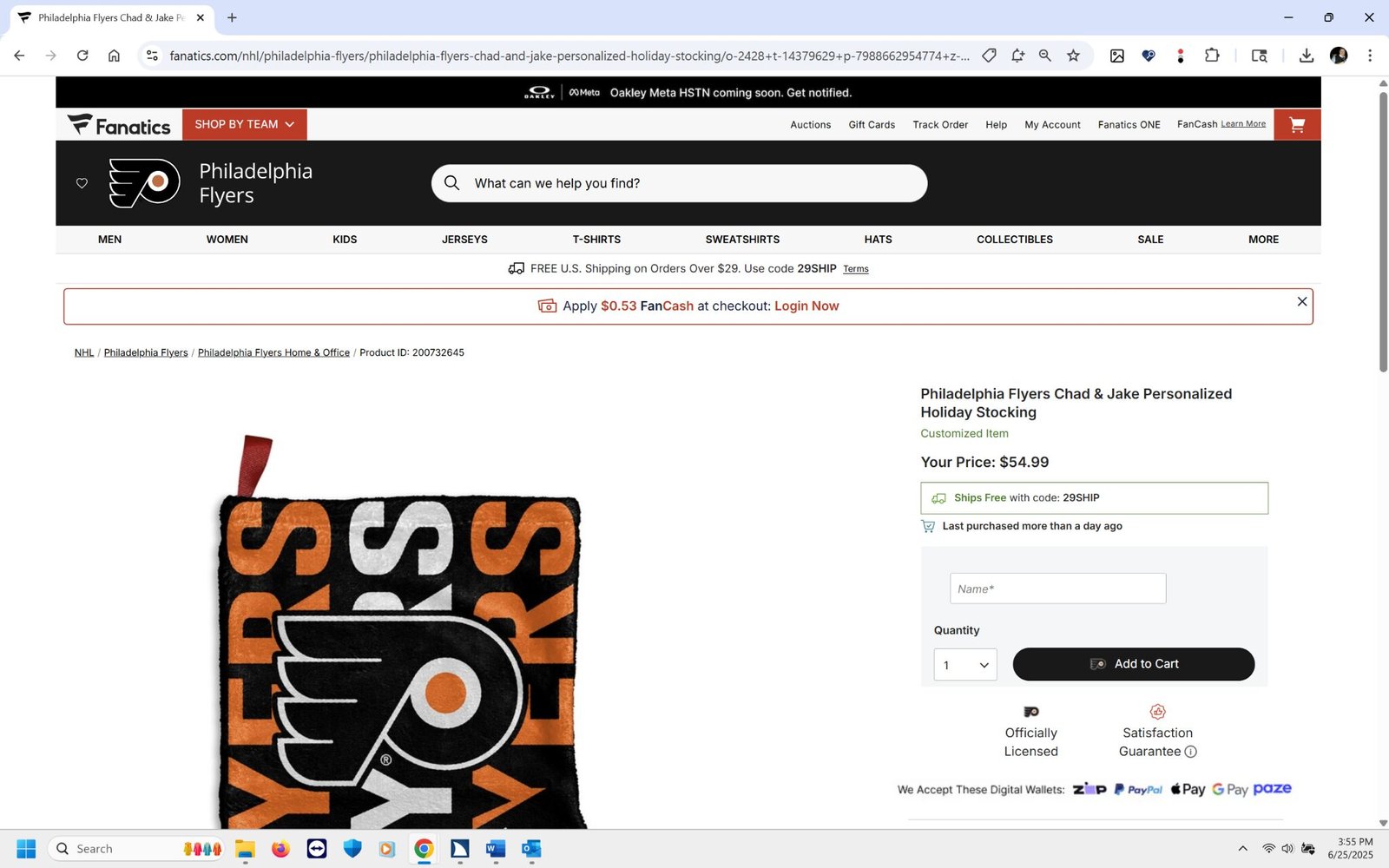Open the browser downloads icon
This screenshot has width=1389, height=868.
coord(1306,56)
